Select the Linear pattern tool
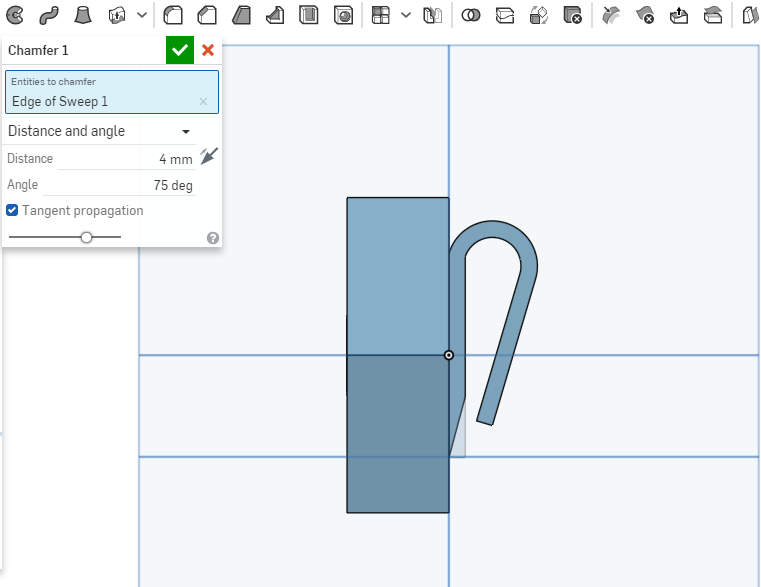 pos(380,16)
